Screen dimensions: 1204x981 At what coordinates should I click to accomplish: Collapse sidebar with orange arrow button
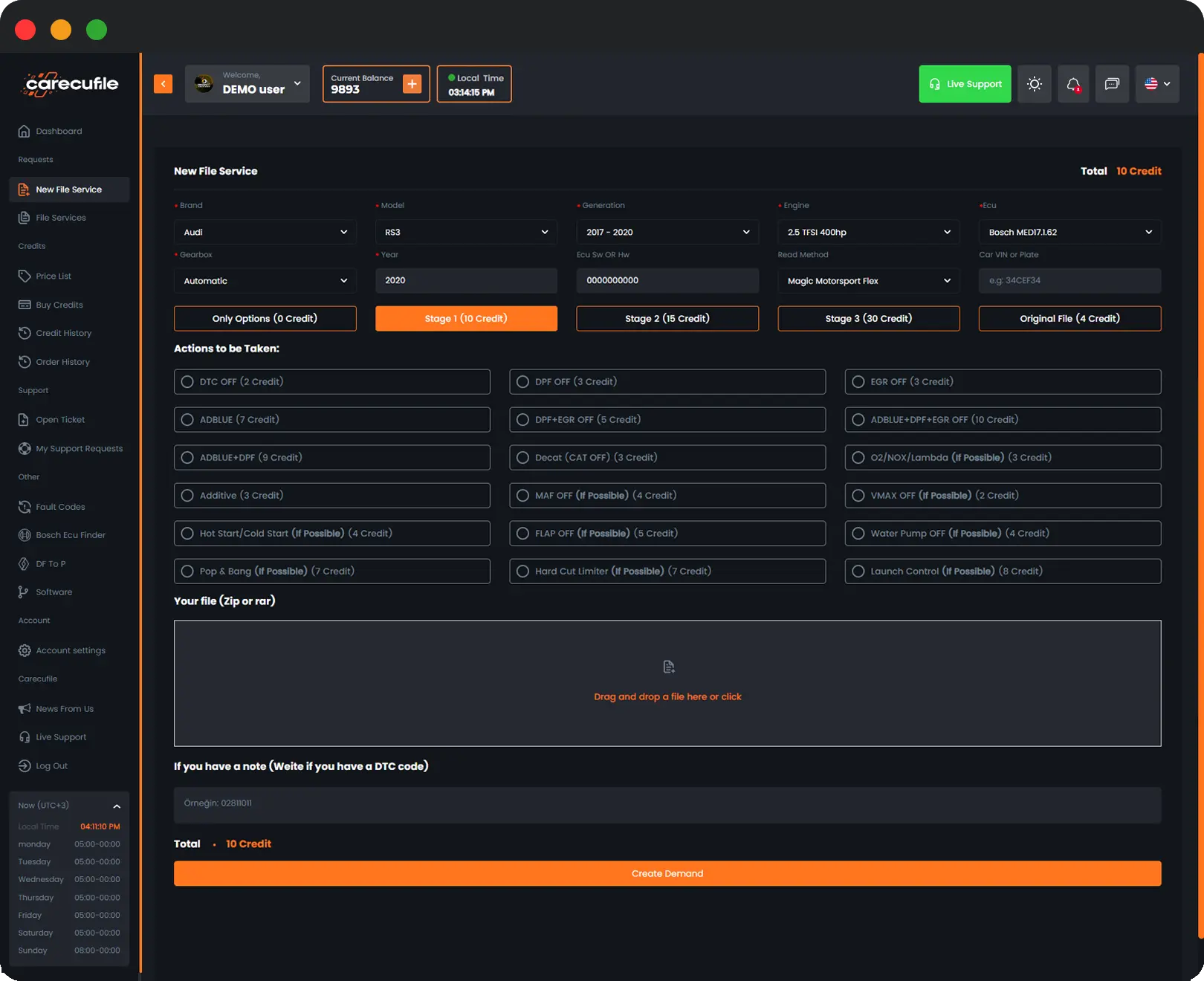click(163, 84)
